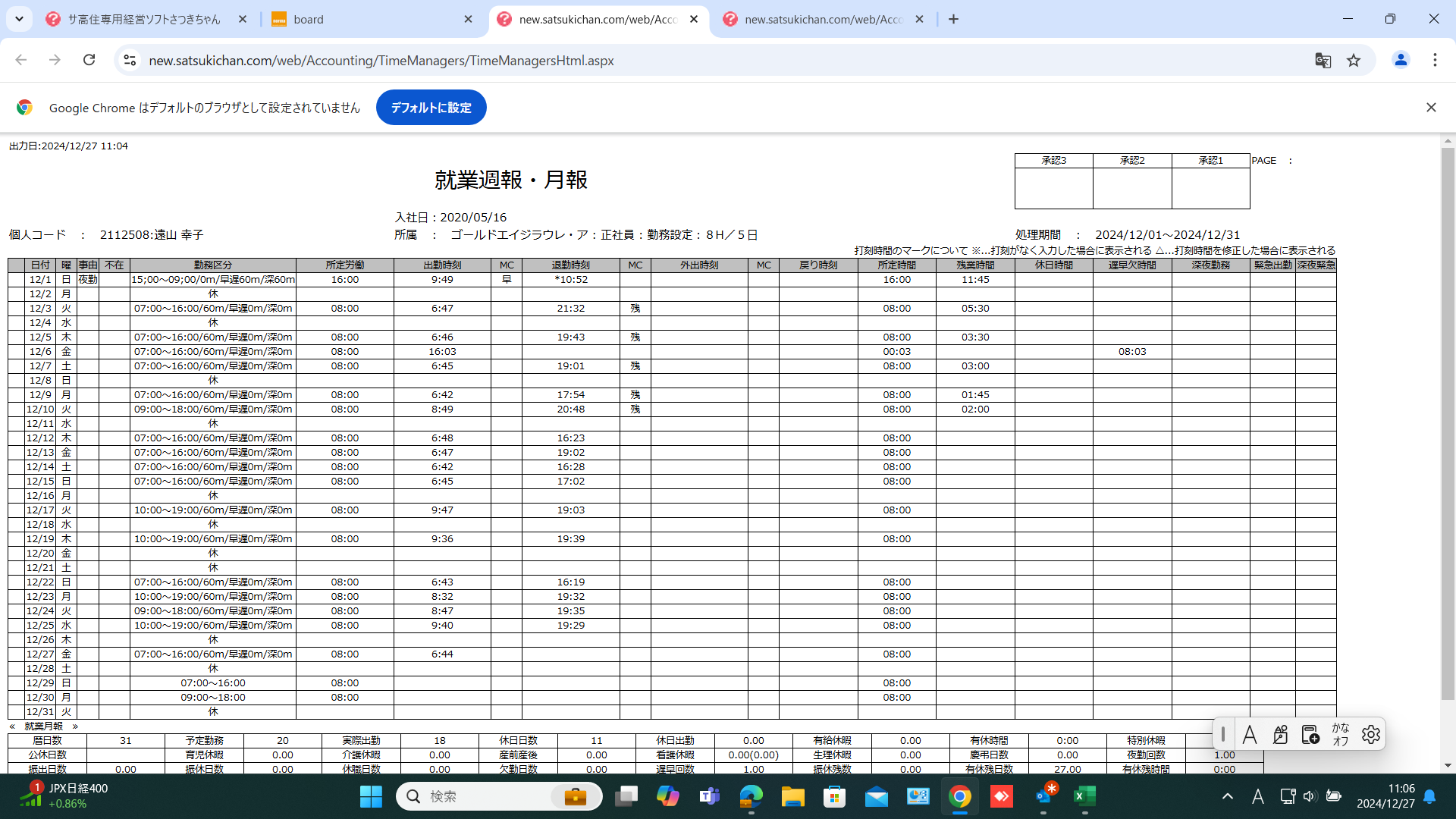Switch to サ高住専用経営ソフトさつきちゃん tab
The image size is (1456, 819).
pos(144,20)
